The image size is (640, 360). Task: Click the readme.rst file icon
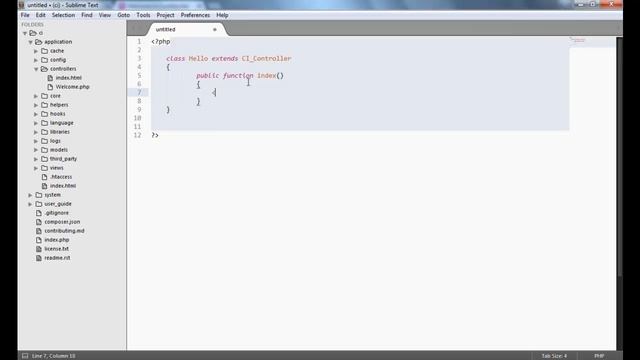(39, 258)
